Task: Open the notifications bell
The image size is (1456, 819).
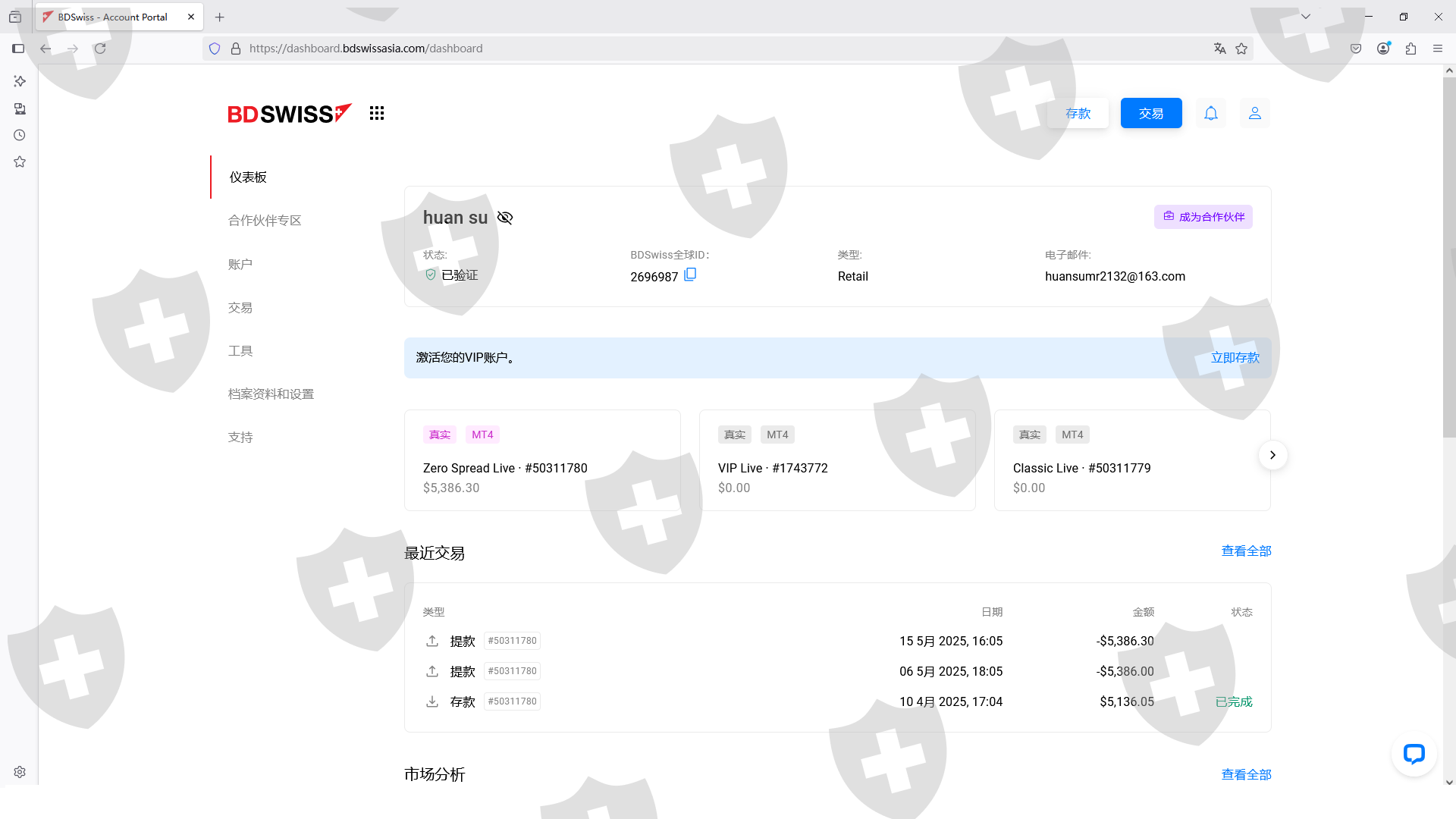Action: (1211, 113)
